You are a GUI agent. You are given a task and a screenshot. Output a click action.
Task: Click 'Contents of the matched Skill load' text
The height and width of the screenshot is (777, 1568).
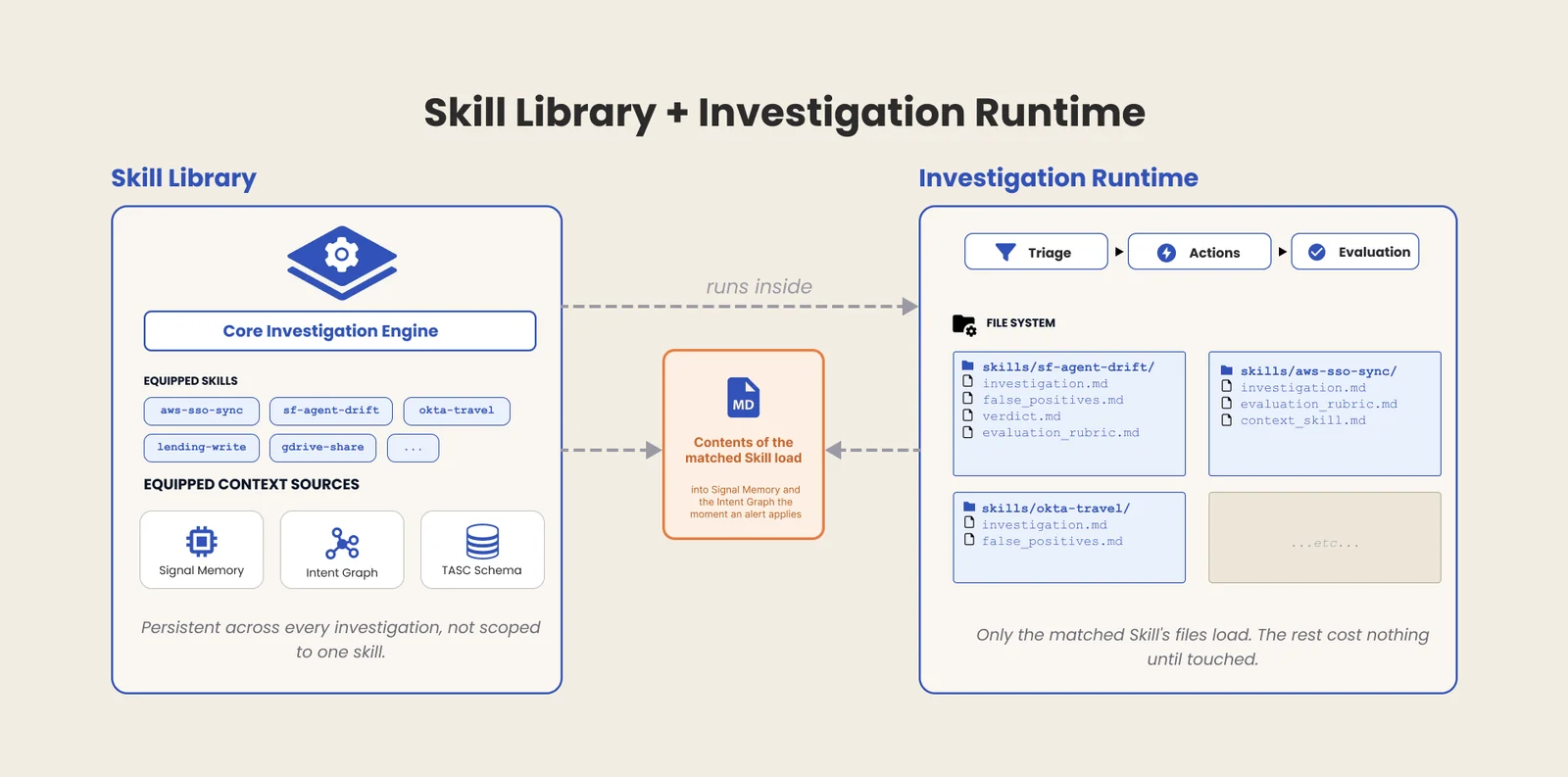[x=744, y=450]
